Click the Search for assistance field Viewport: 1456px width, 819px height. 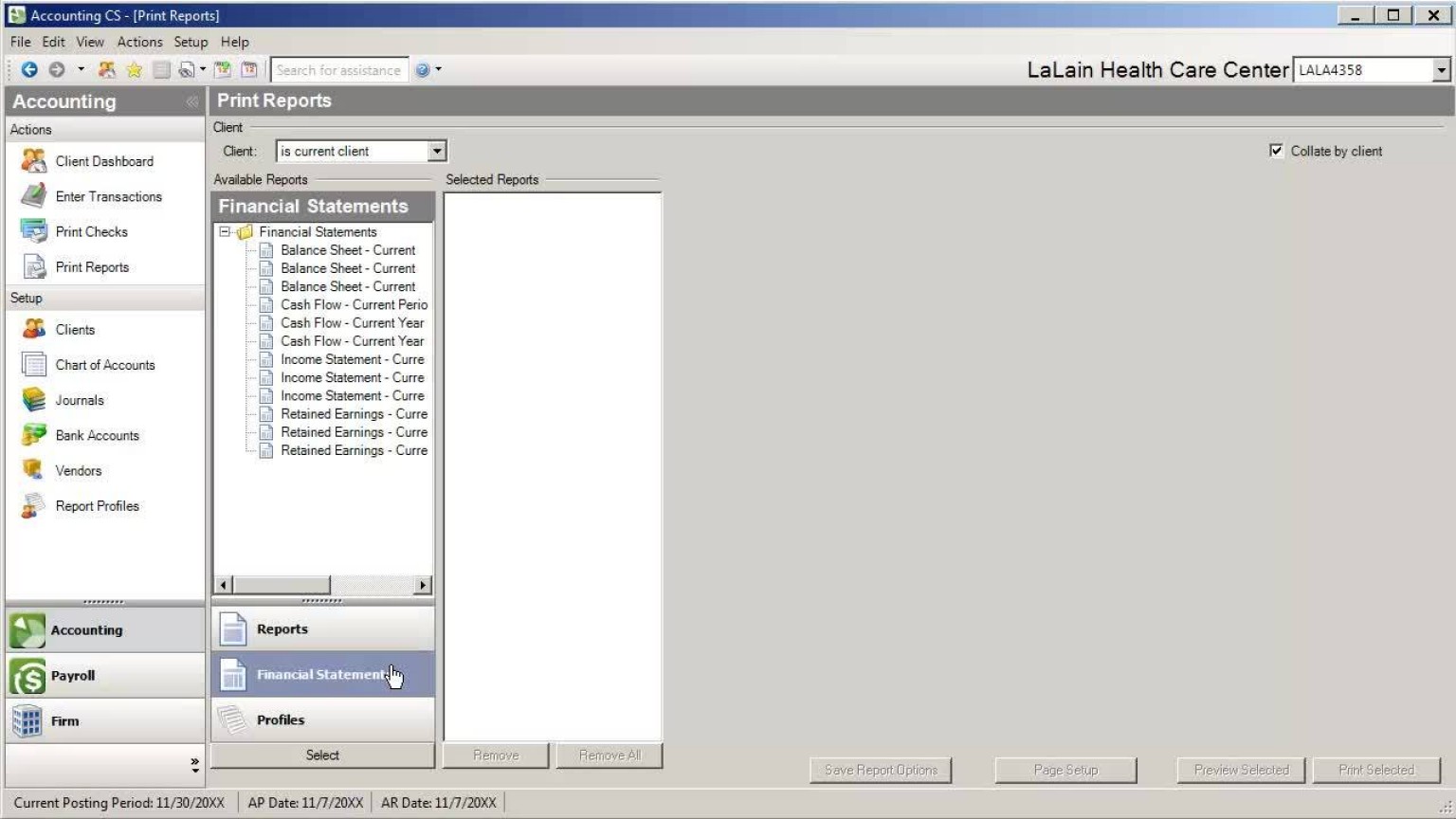coord(338,70)
